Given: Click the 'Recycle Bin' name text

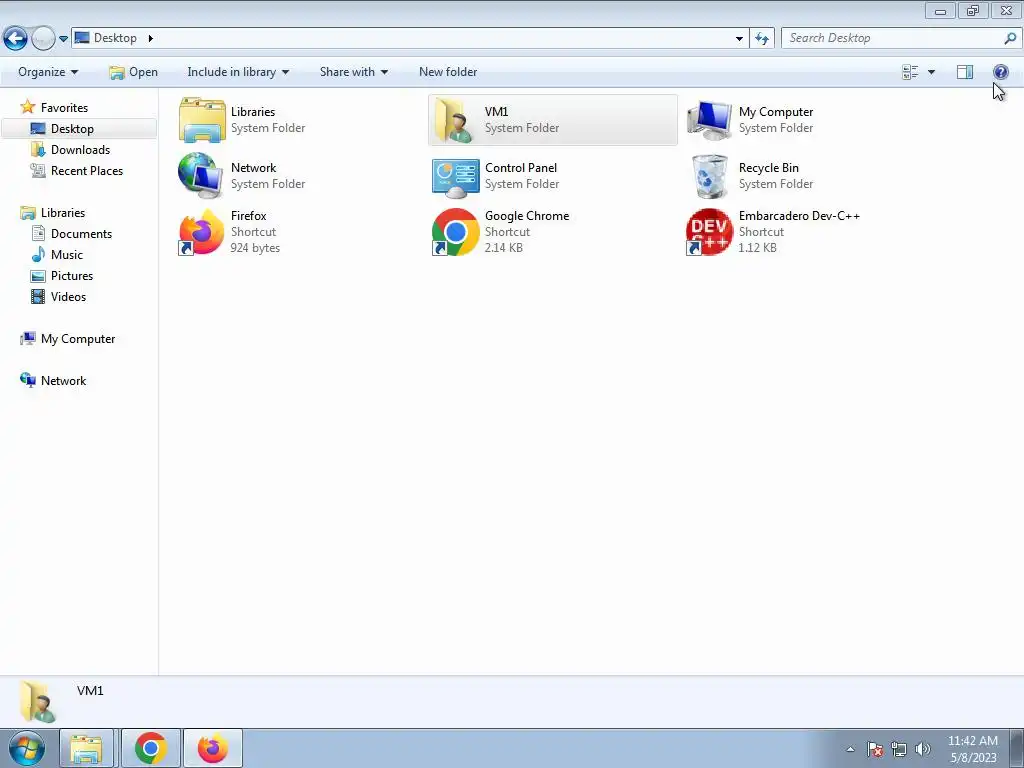Looking at the screenshot, I should tap(769, 168).
